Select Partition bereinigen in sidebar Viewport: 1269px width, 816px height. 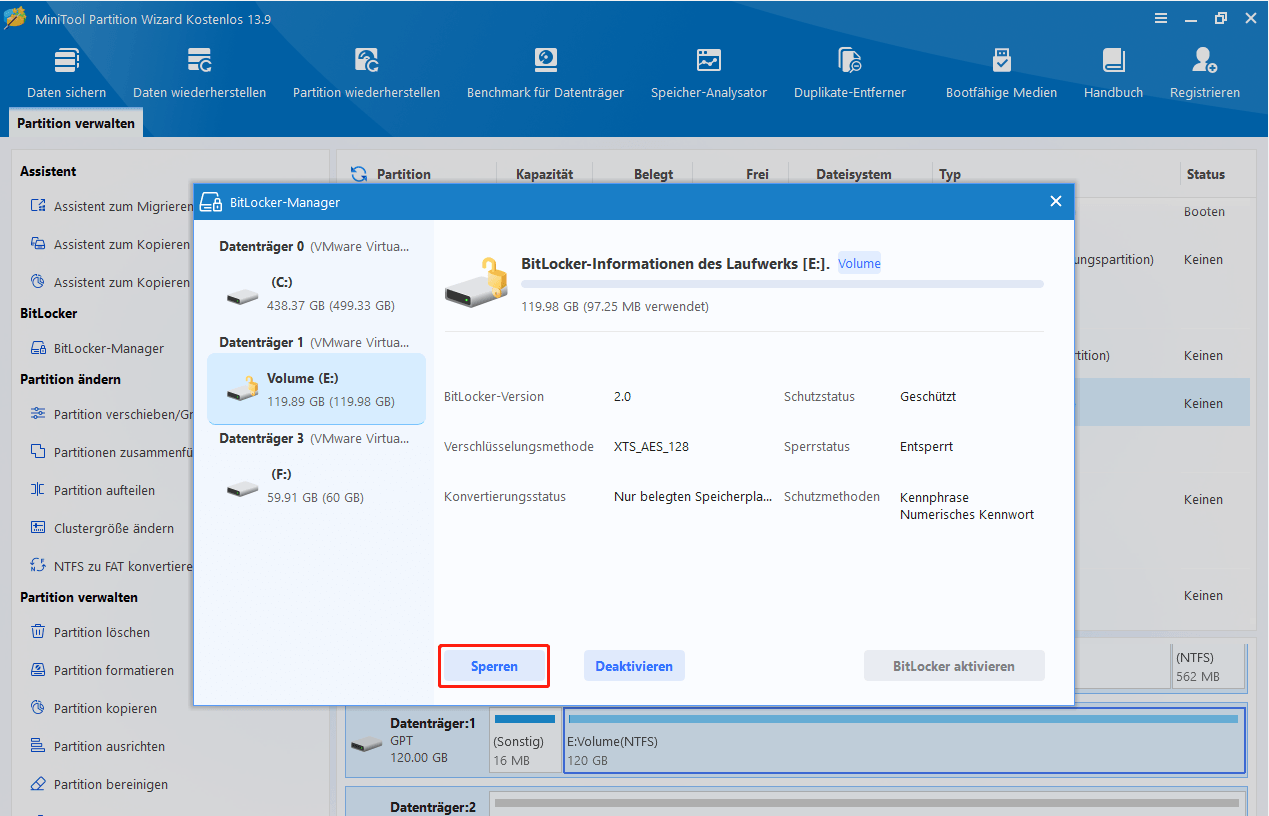pyautogui.click(x=99, y=784)
